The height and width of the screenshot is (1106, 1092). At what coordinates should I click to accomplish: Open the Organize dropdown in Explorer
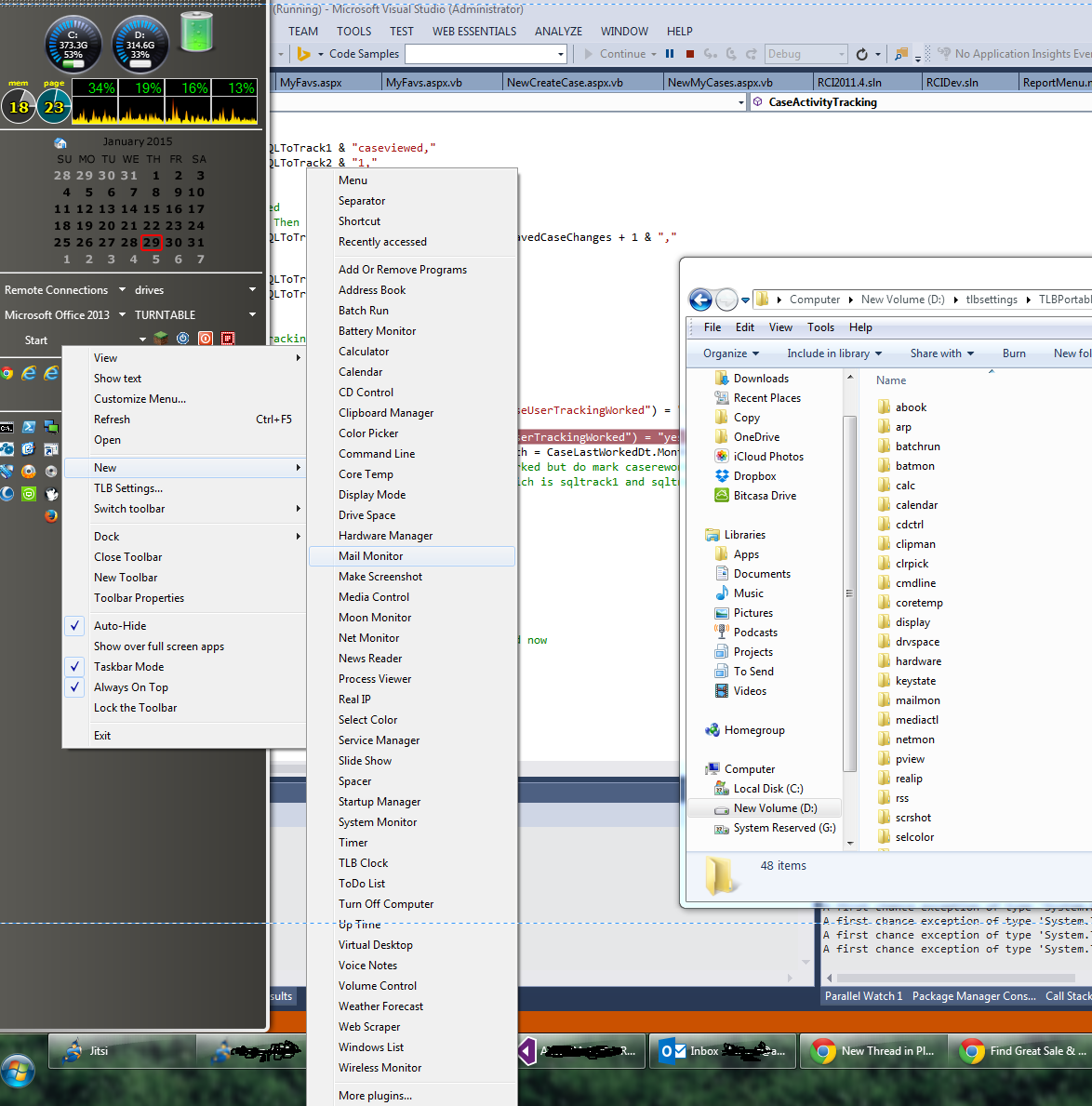731,353
